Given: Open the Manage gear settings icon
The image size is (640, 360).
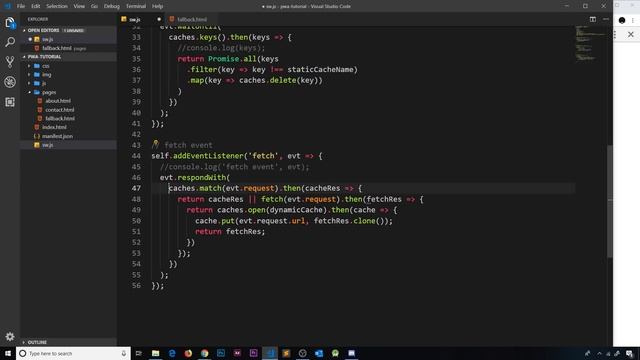Looking at the screenshot, I should tap(10, 336).
